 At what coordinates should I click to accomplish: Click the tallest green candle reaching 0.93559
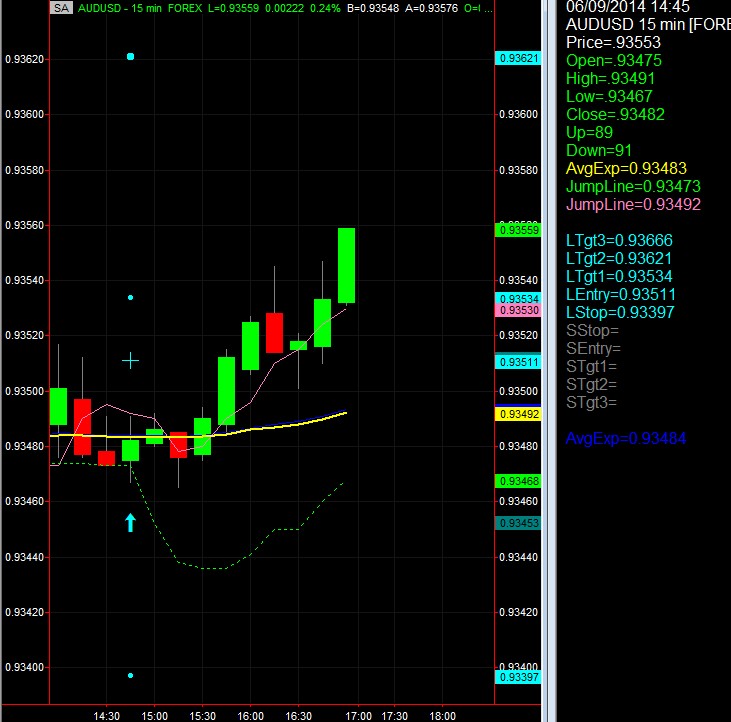346,265
